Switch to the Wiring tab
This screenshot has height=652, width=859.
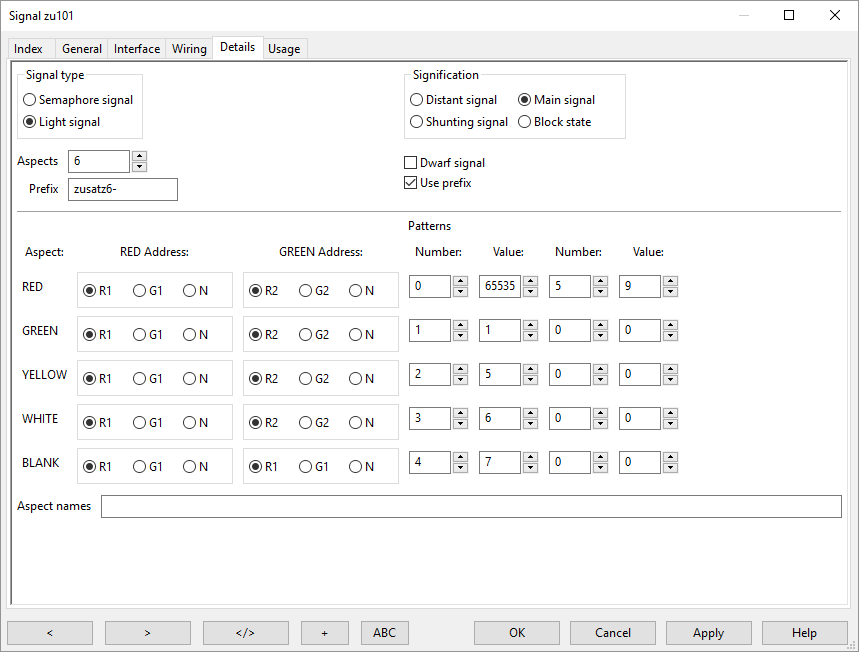tap(189, 49)
